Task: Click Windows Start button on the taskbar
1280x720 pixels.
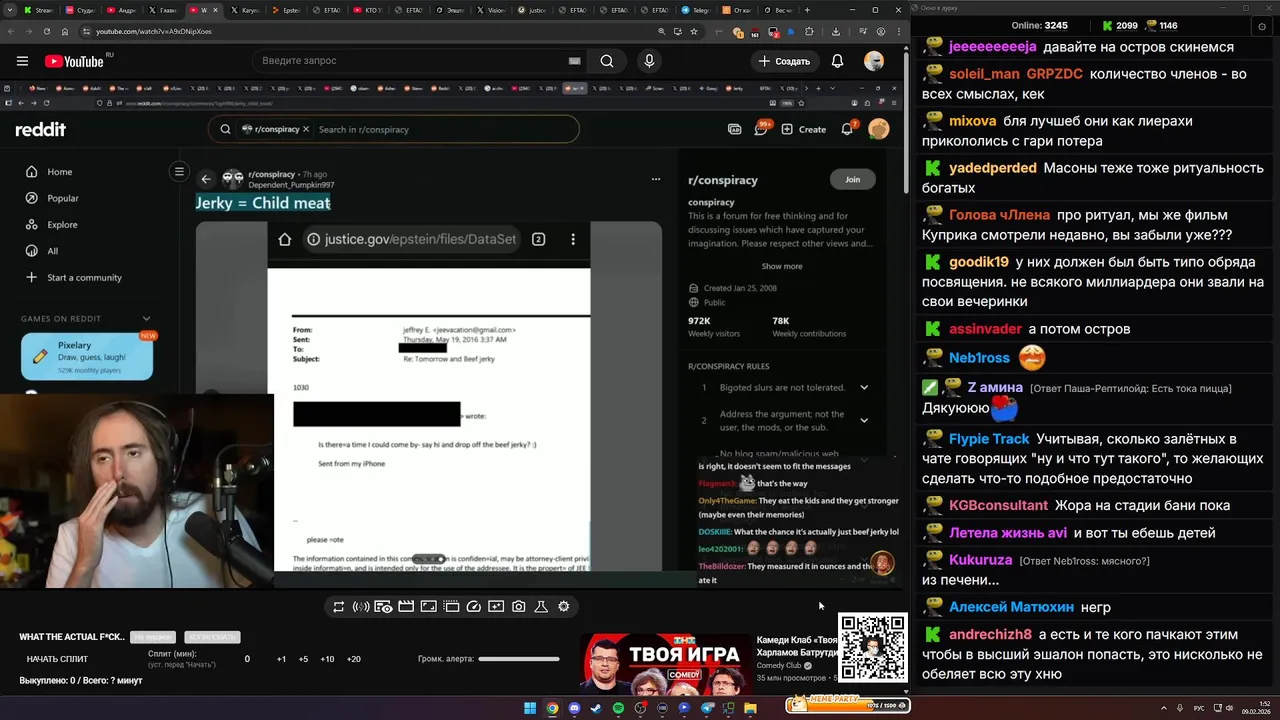Action: [x=530, y=708]
